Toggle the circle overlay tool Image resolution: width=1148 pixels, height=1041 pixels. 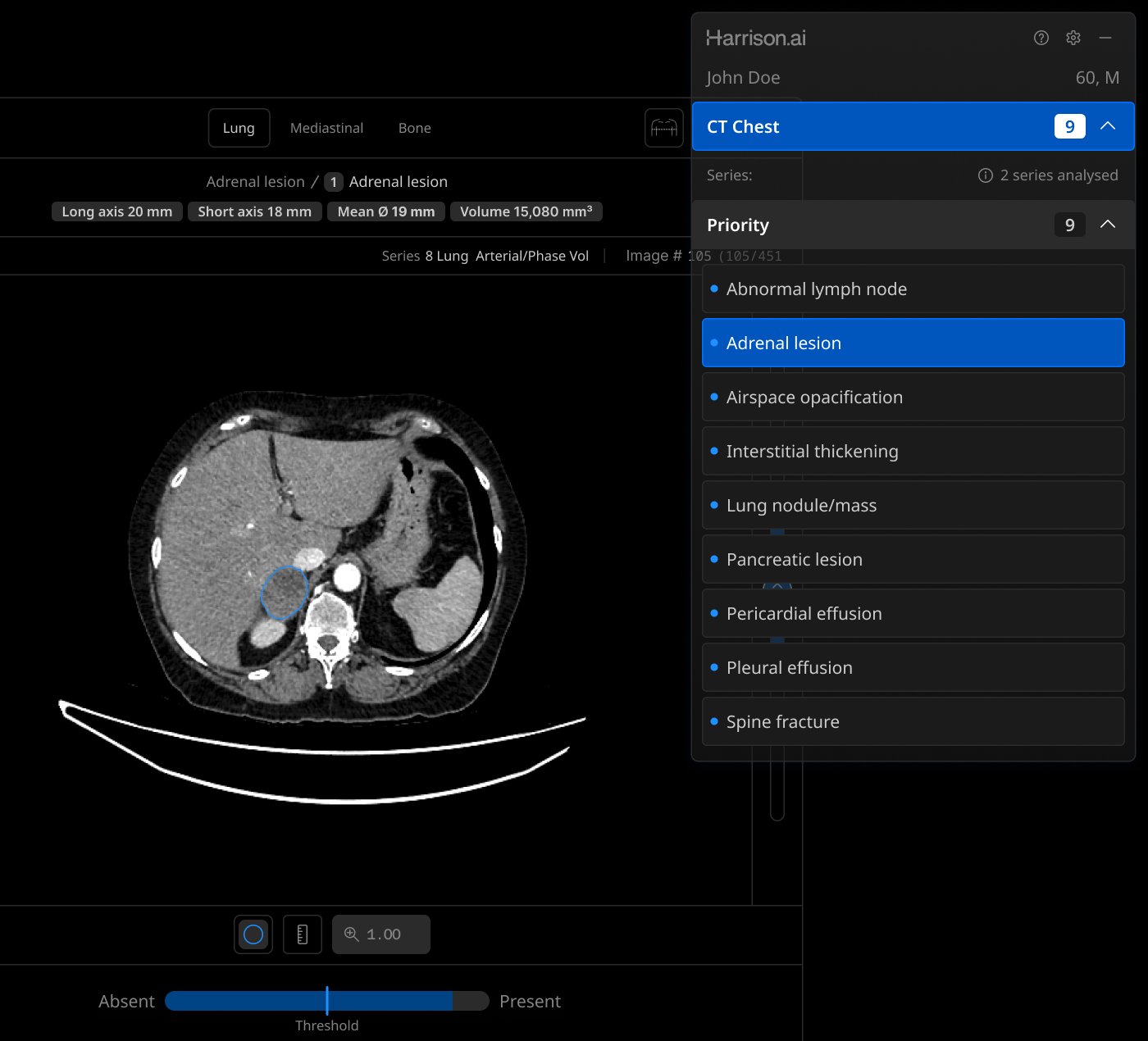(x=253, y=934)
